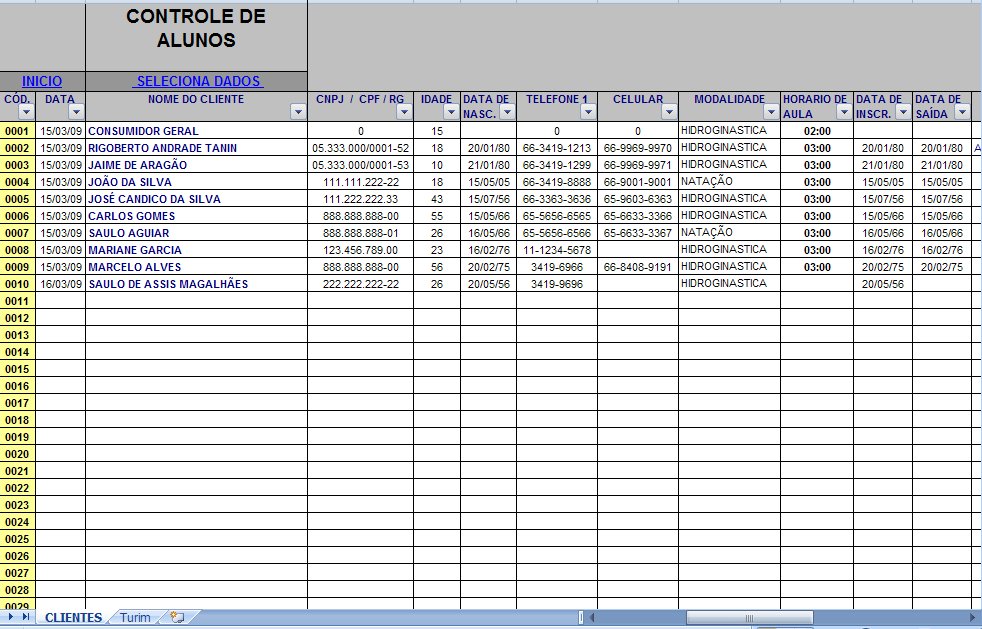
Task: Select DATA DE SAÍDA cell 16/02/76
Action: tap(941, 249)
